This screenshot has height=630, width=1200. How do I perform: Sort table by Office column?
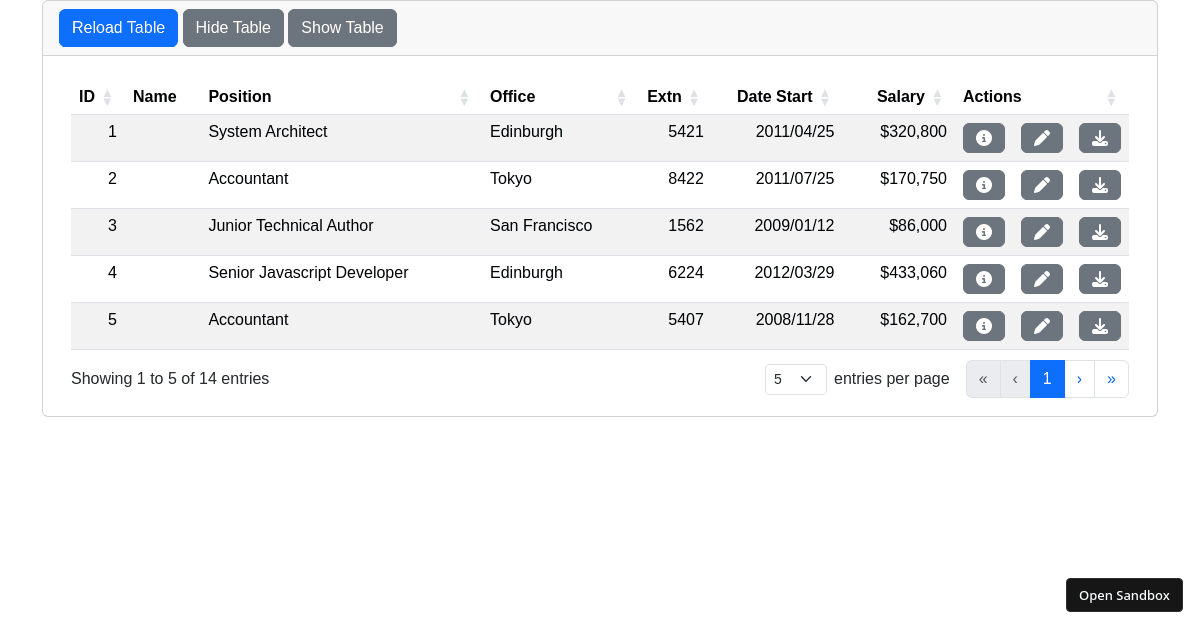point(560,97)
